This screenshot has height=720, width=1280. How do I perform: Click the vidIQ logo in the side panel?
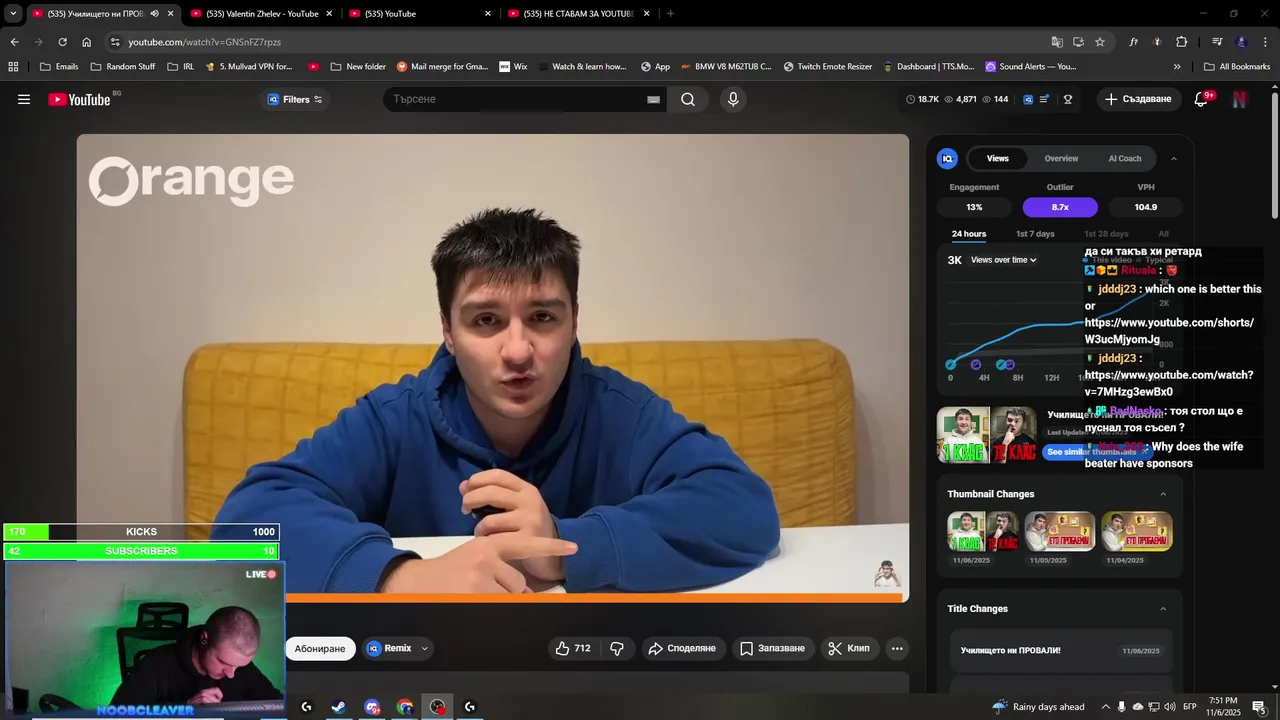[947, 158]
